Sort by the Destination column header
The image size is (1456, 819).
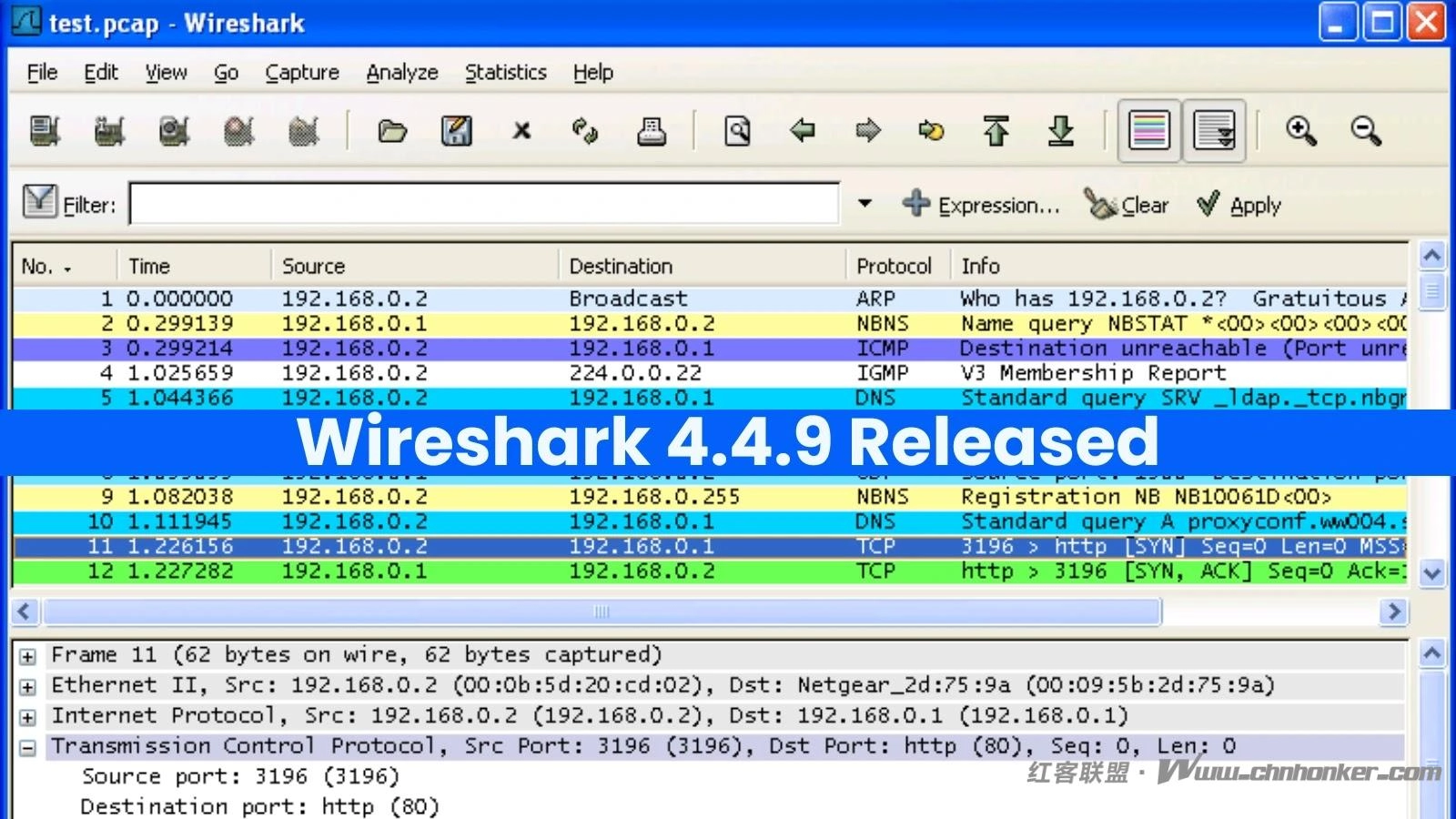point(703,267)
